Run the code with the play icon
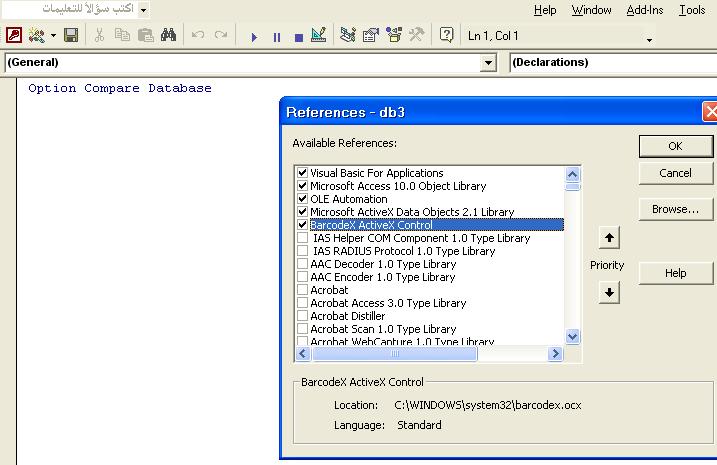 point(254,37)
